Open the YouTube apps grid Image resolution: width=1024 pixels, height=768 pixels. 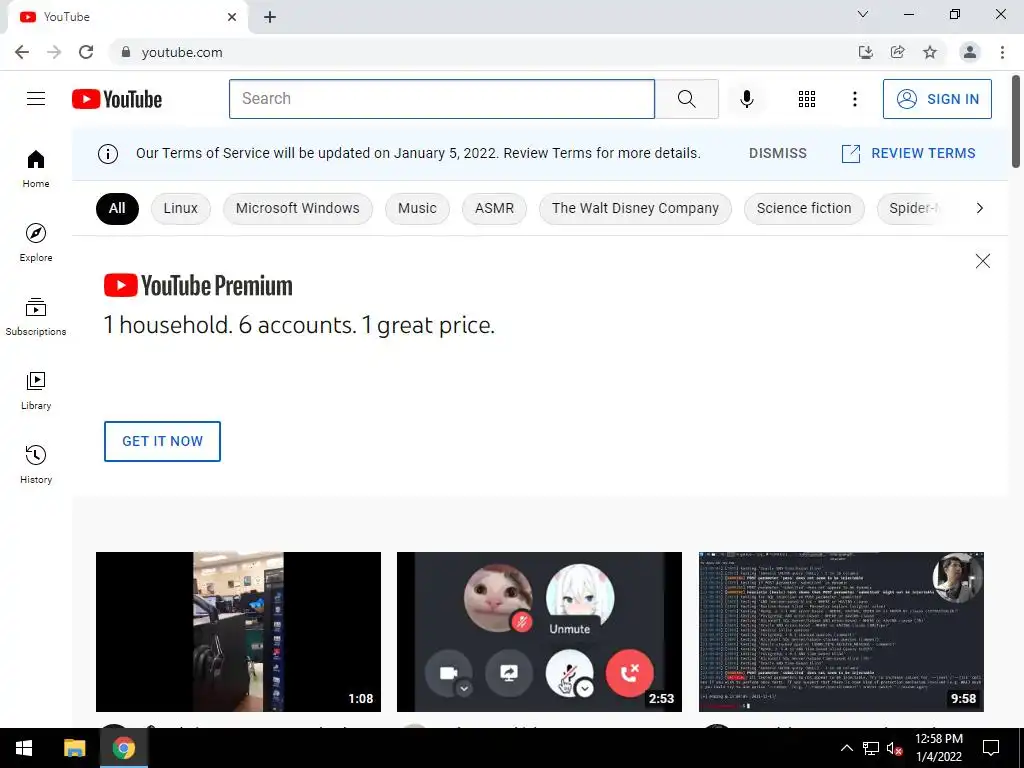[807, 99]
